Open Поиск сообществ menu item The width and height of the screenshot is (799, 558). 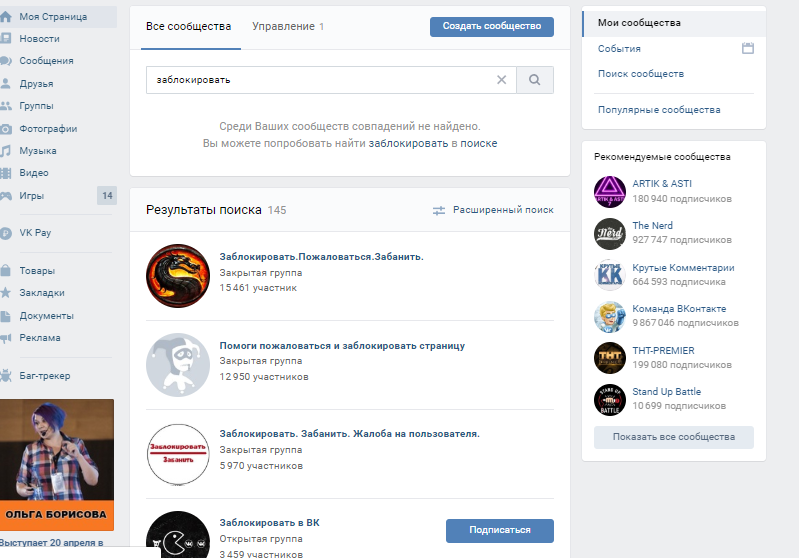pyautogui.click(x=641, y=74)
